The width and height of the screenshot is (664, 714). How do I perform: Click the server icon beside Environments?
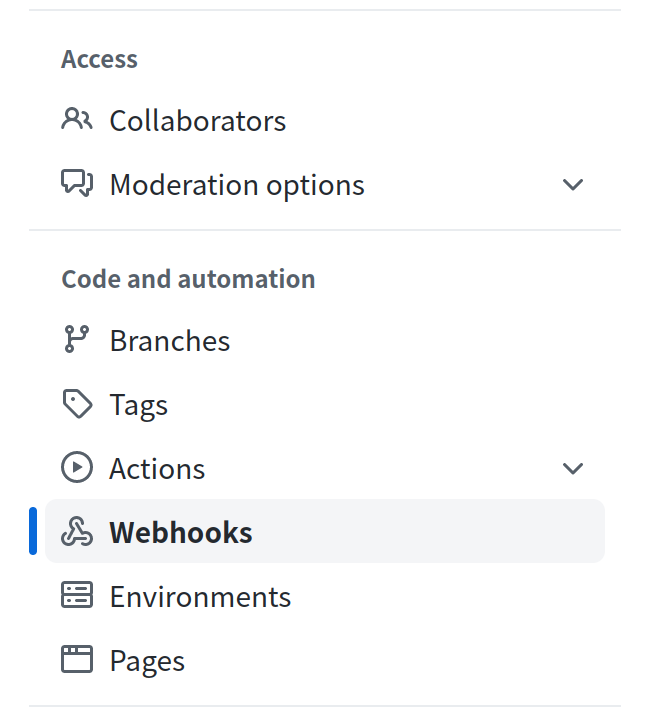76,596
